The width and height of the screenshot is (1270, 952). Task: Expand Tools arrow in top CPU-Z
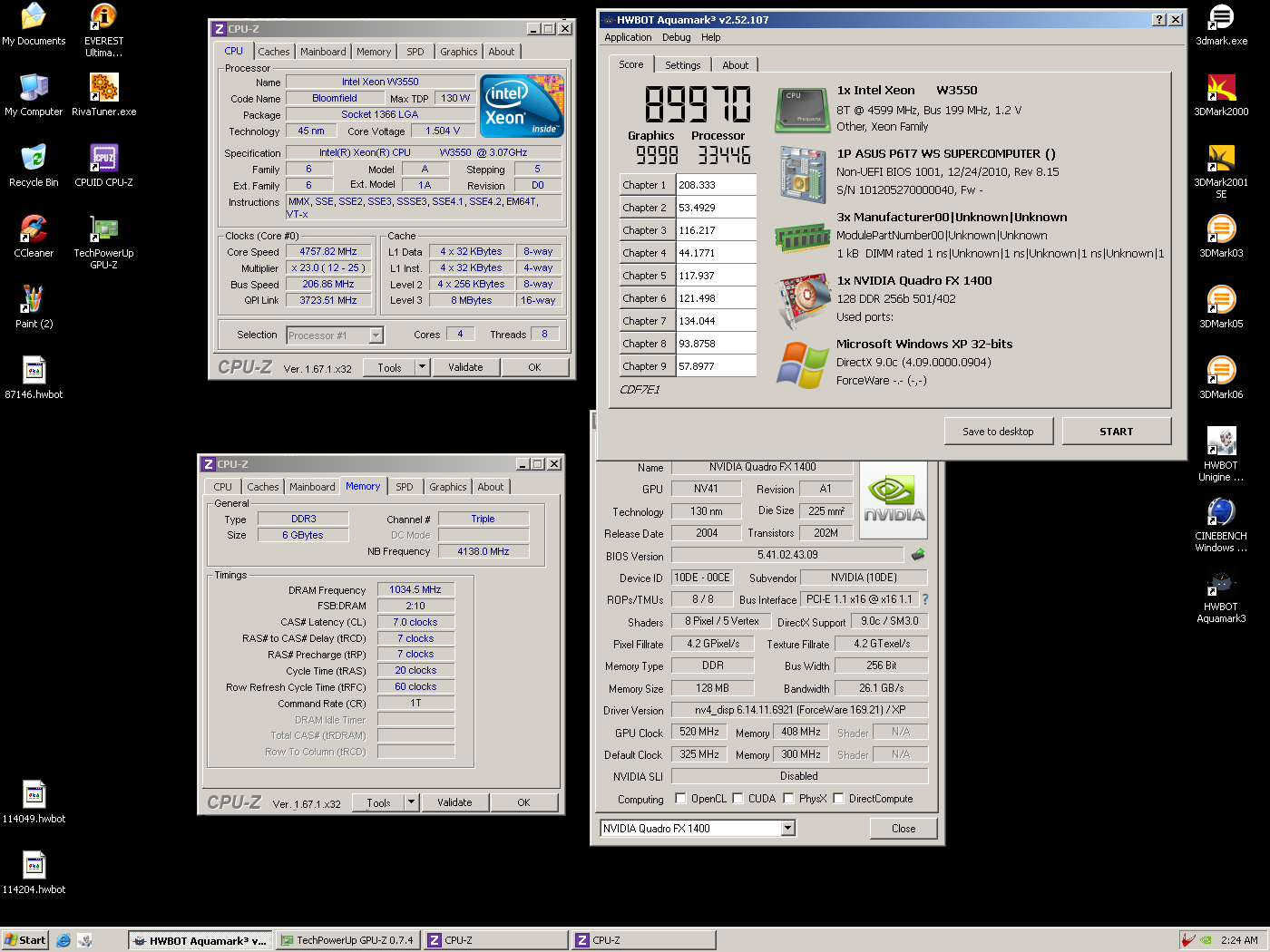pos(422,367)
